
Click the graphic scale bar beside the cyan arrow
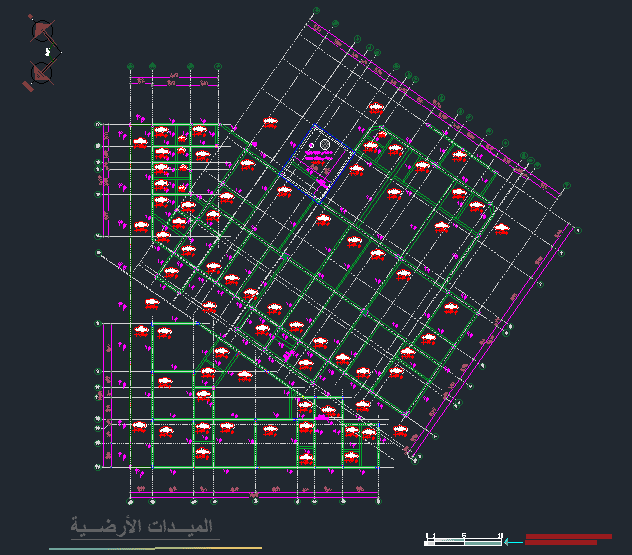(x=463, y=540)
